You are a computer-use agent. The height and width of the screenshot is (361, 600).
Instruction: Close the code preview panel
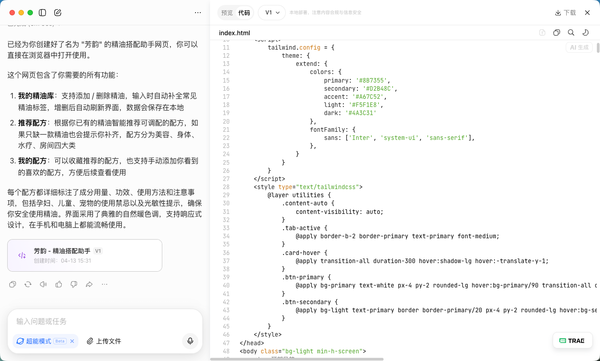click(587, 13)
